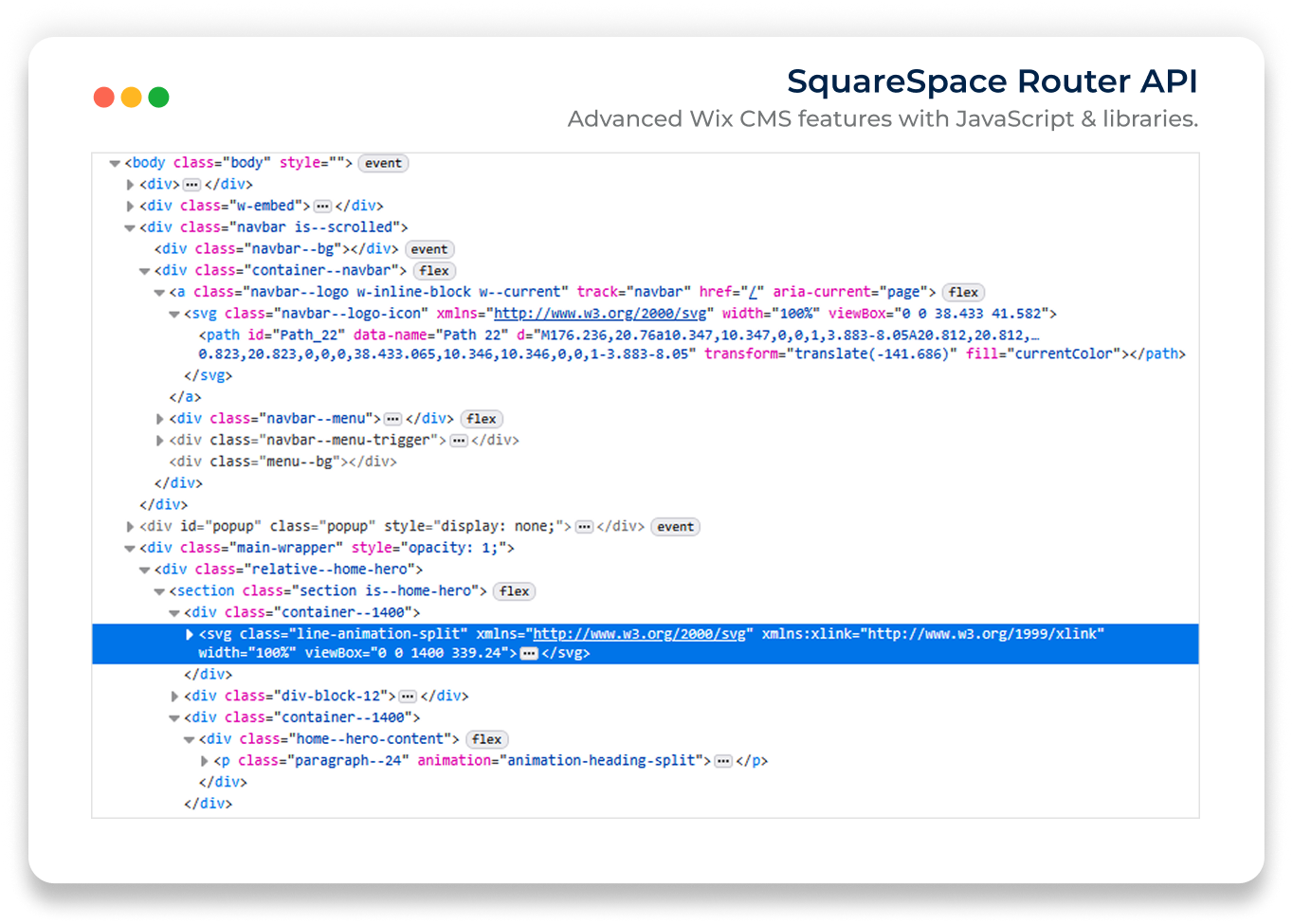Click the viewBox="0 0 1400 339.24" attribute
This screenshot has height=924, width=1293.
click(x=407, y=653)
